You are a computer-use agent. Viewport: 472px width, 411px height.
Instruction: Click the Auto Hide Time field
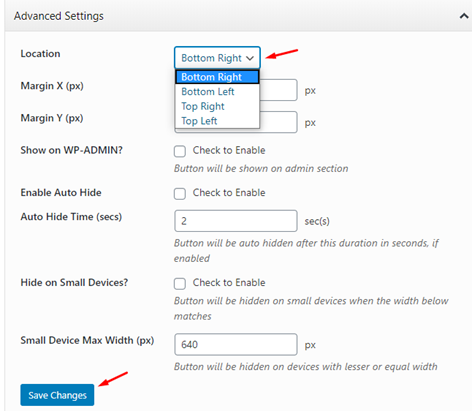pyautogui.click(x=236, y=221)
